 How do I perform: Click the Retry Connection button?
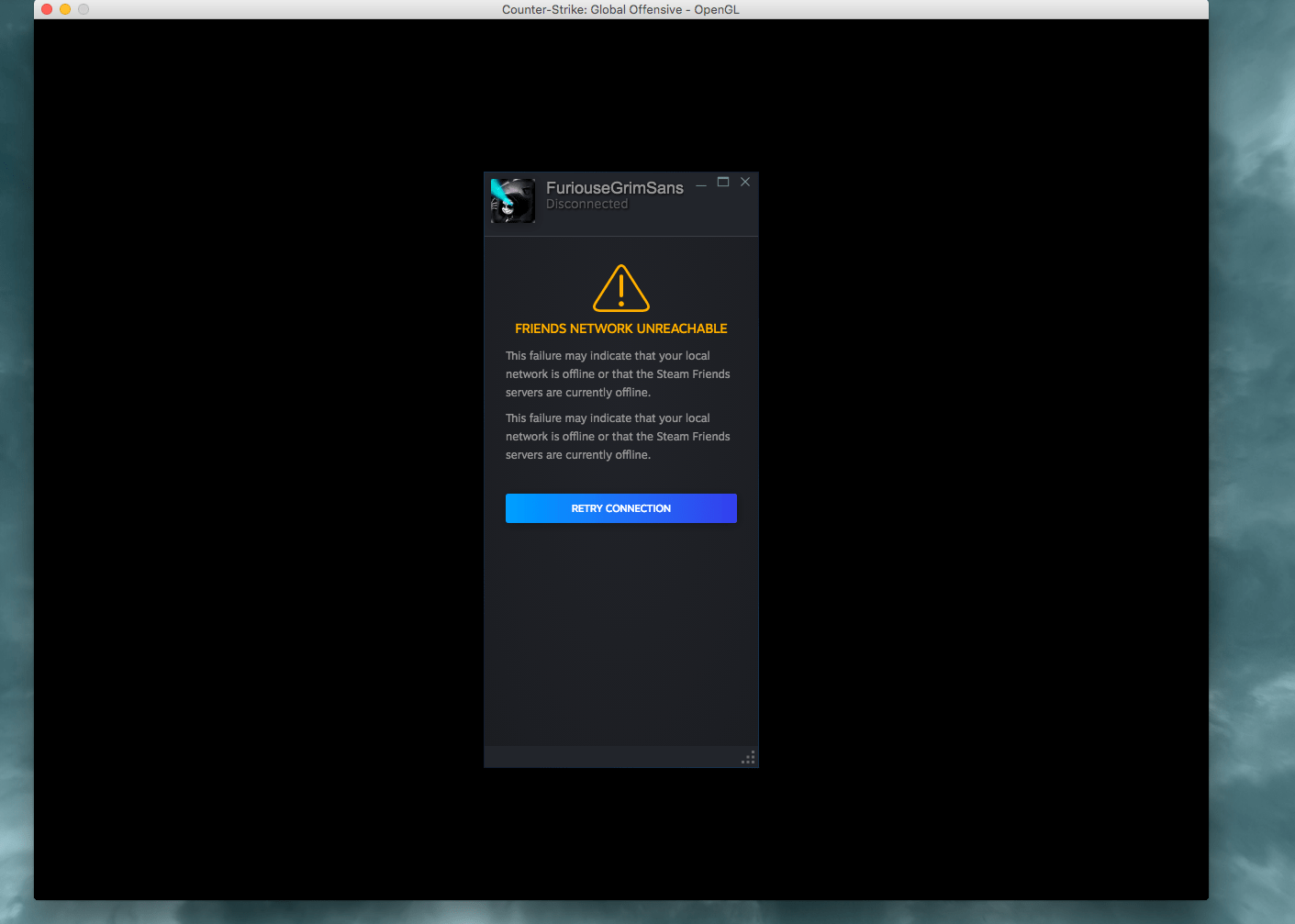click(621, 508)
